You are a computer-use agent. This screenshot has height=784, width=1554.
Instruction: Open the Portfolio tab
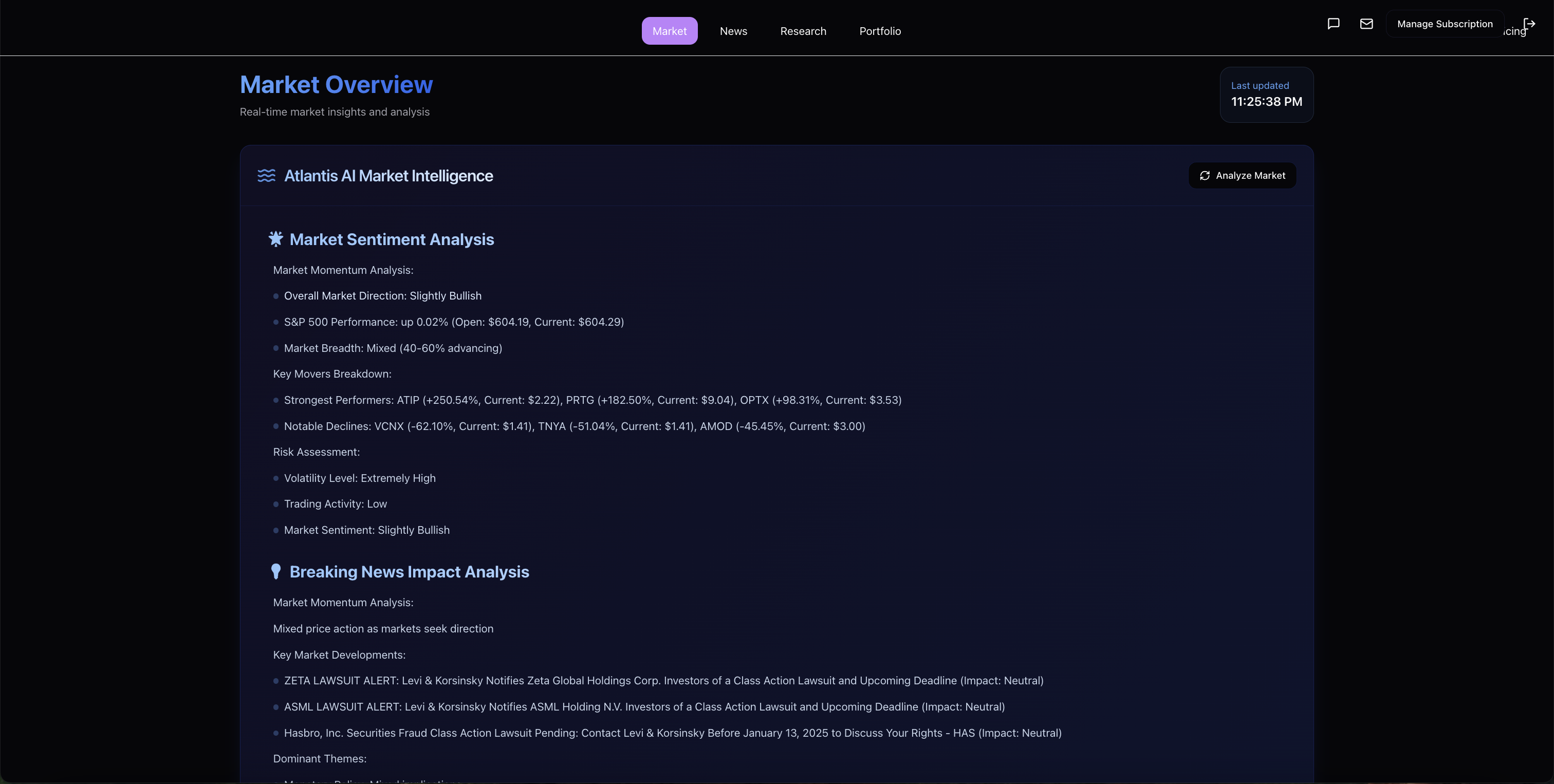(880, 31)
